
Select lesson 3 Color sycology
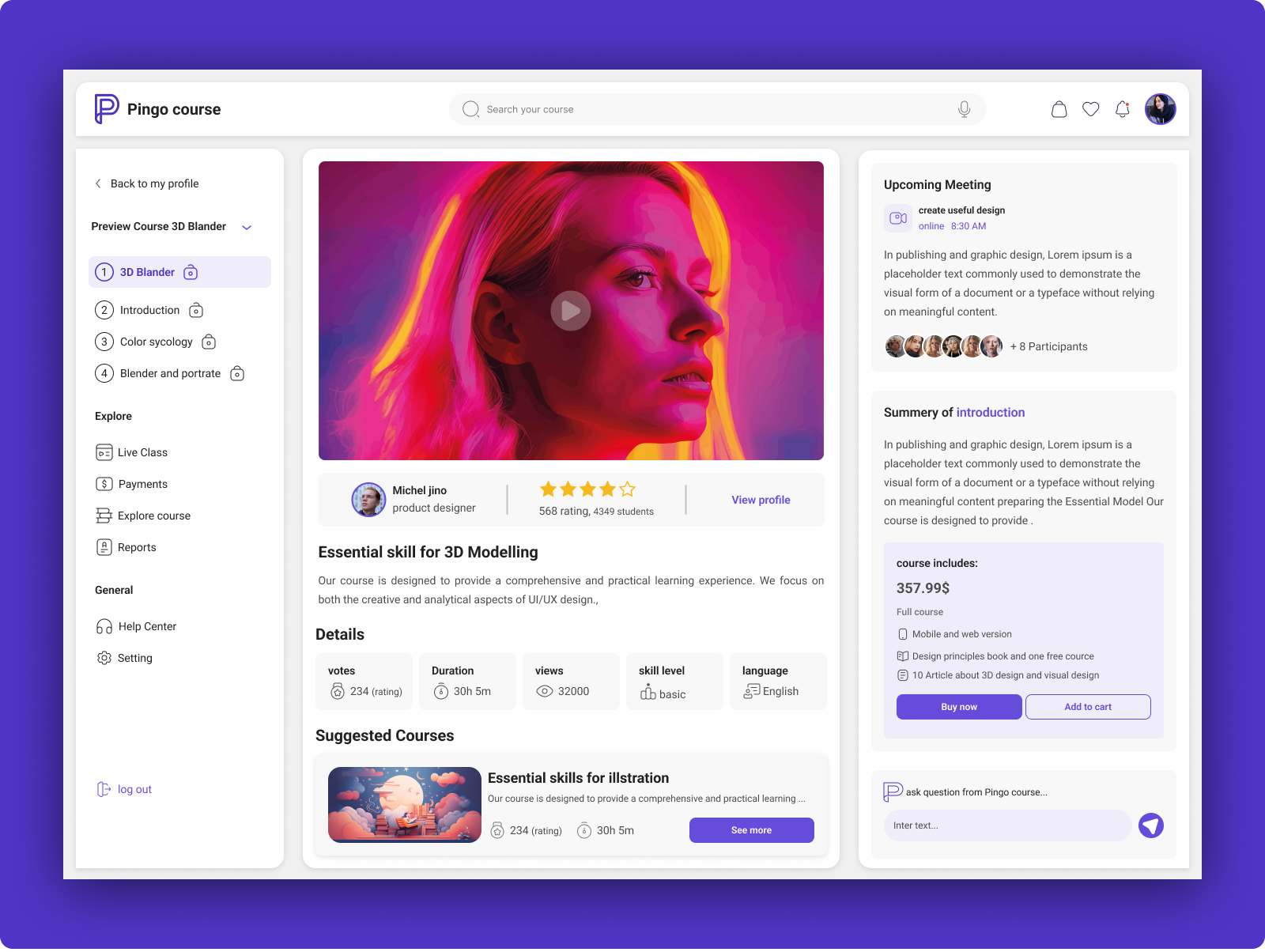click(156, 342)
